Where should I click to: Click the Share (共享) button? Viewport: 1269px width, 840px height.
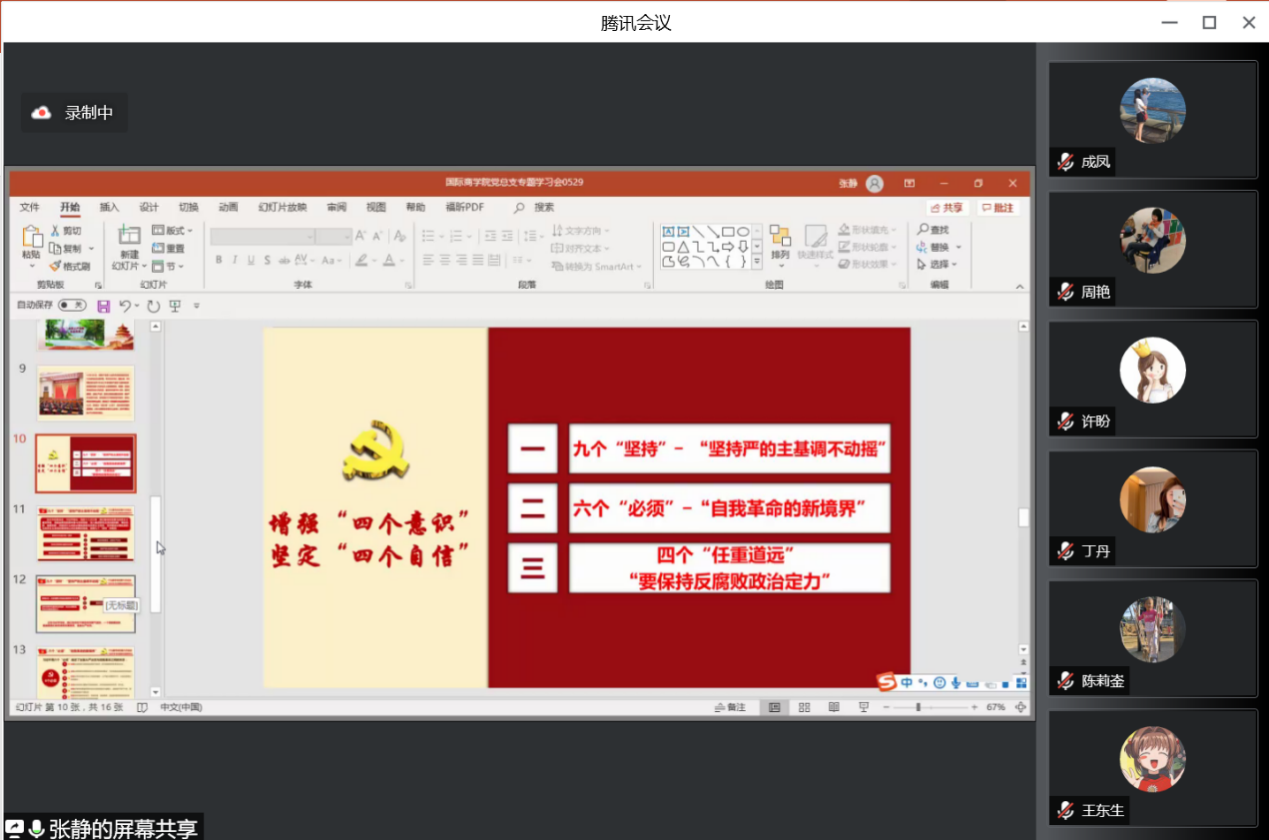click(x=946, y=208)
